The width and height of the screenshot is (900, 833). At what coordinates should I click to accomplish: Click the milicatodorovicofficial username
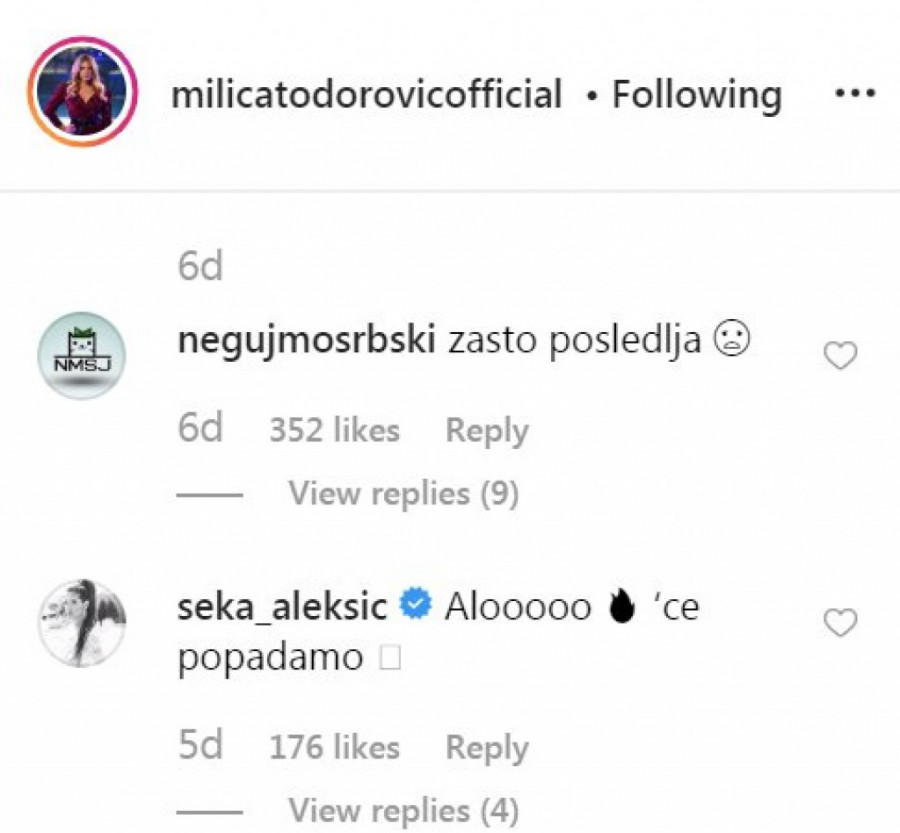(x=367, y=95)
